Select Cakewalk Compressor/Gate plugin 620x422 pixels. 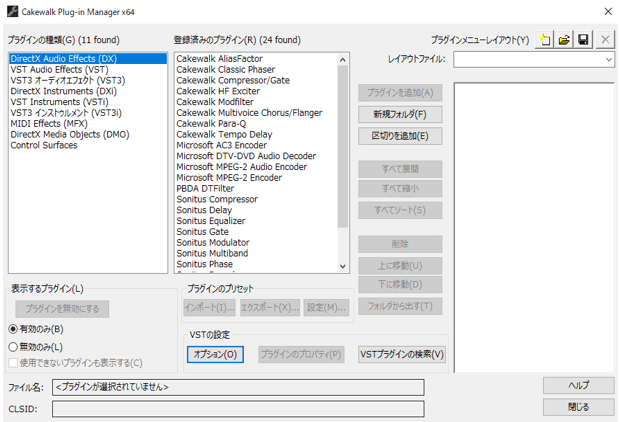click(x=256, y=80)
